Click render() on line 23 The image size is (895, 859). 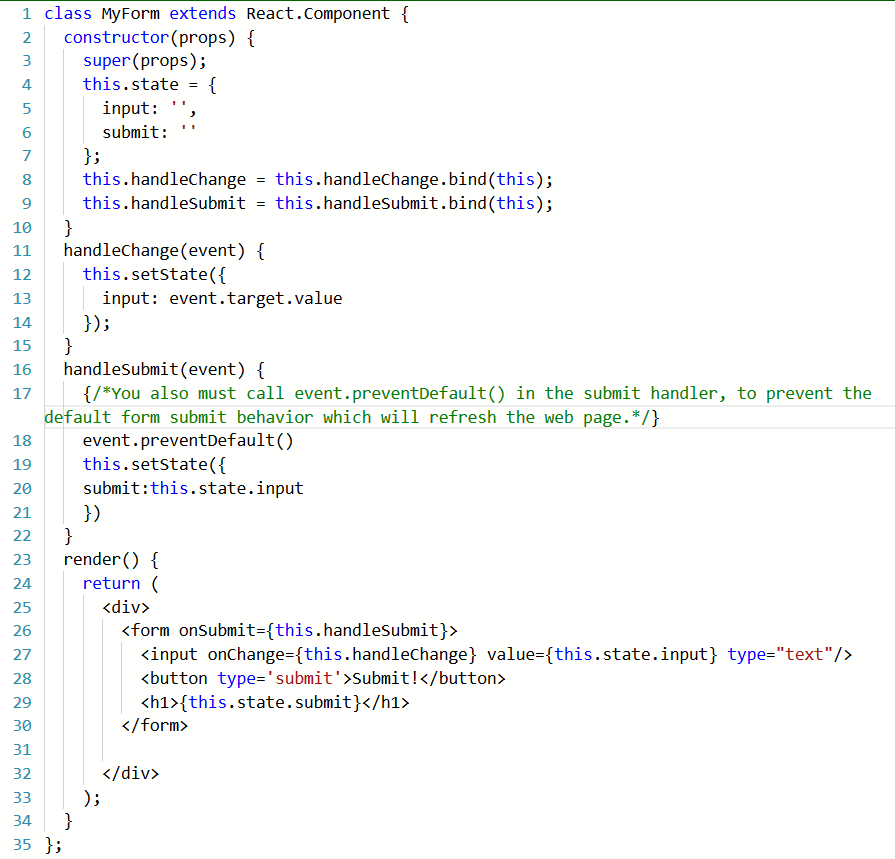pos(102,560)
